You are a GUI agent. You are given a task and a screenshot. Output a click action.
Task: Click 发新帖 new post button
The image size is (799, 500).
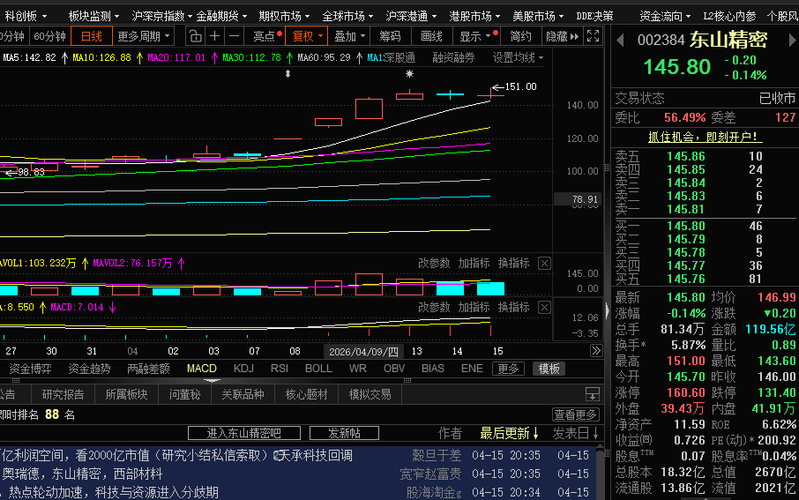point(344,433)
